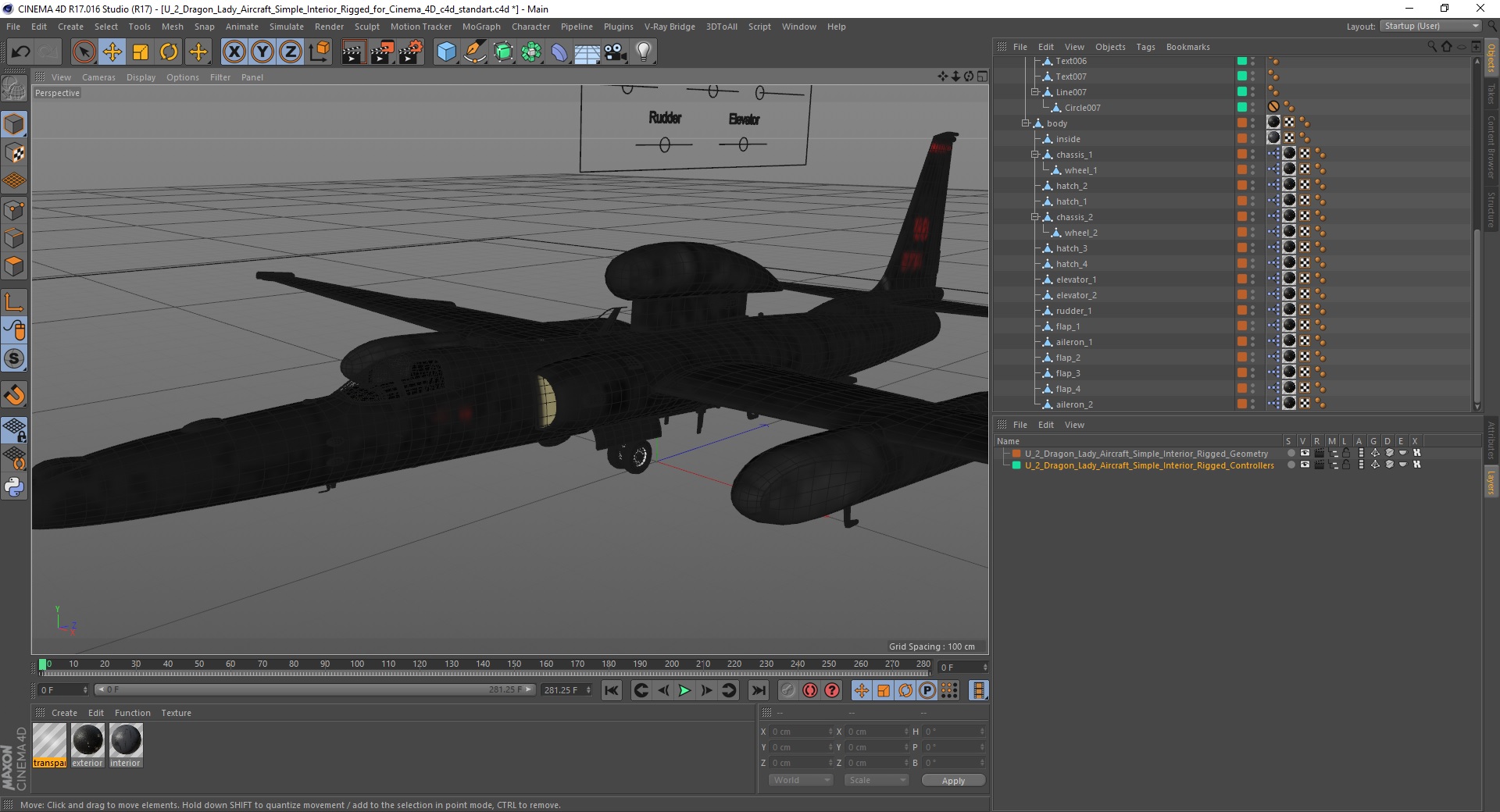Add a Camera object
This screenshot has width=1500, height=812.
pyautogui.click(x=616, y=52)
